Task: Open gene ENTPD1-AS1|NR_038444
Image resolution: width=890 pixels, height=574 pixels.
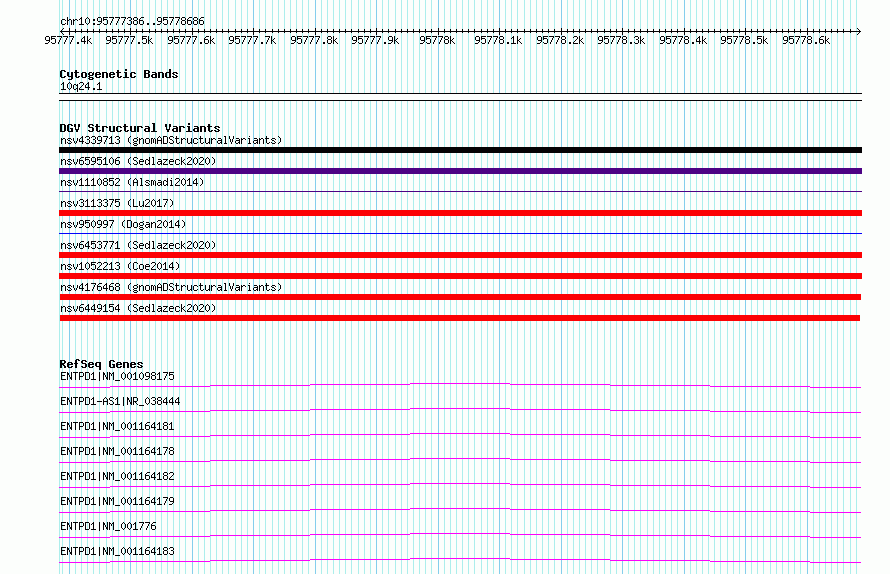Action: [x=120, y=401]
